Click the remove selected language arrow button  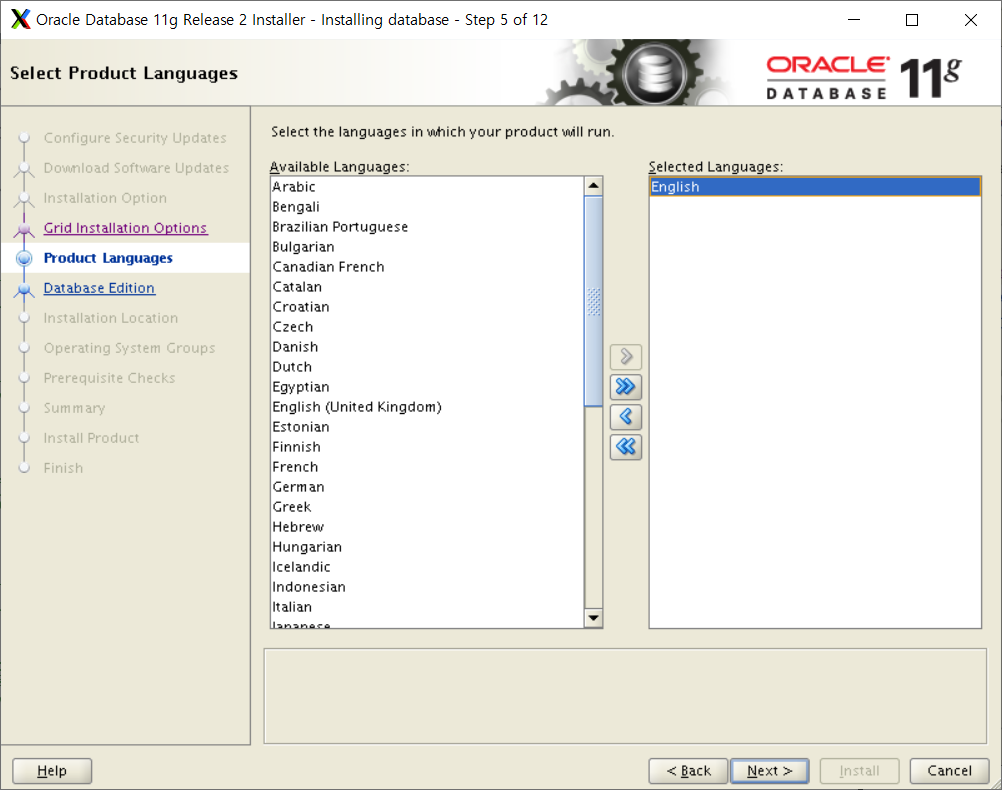[x=626, y=417]
